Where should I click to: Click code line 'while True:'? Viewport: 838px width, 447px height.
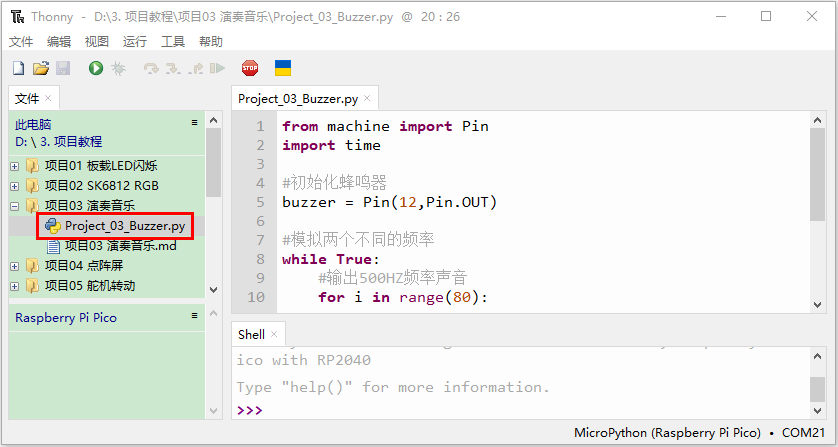pos(331,259)
